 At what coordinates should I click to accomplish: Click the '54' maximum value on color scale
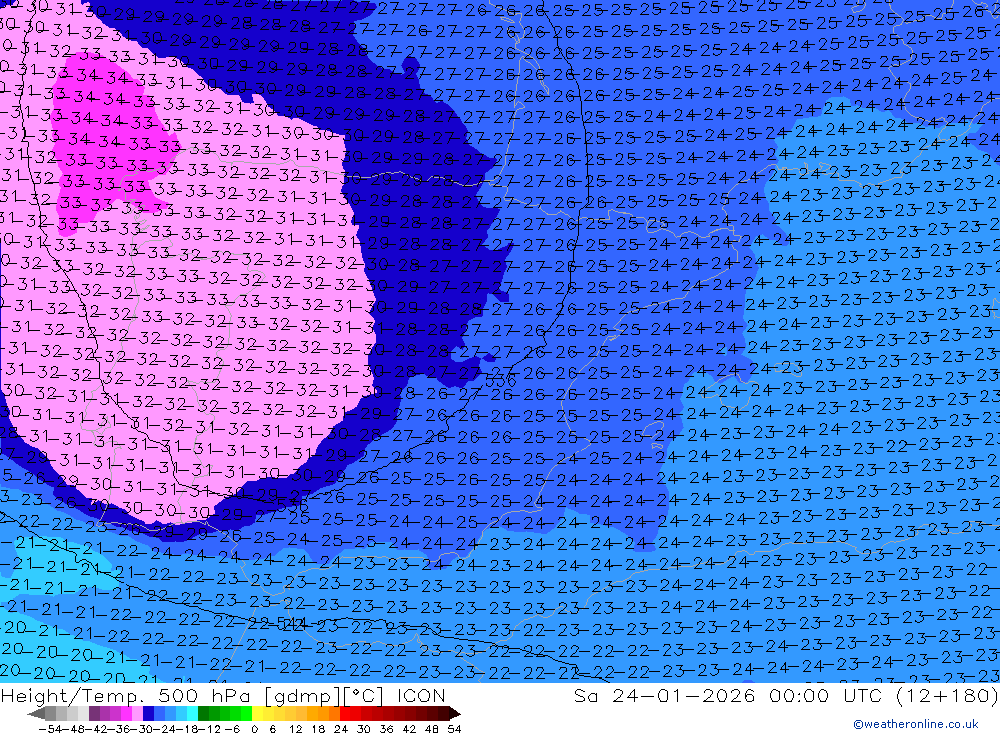click(454, 729)
